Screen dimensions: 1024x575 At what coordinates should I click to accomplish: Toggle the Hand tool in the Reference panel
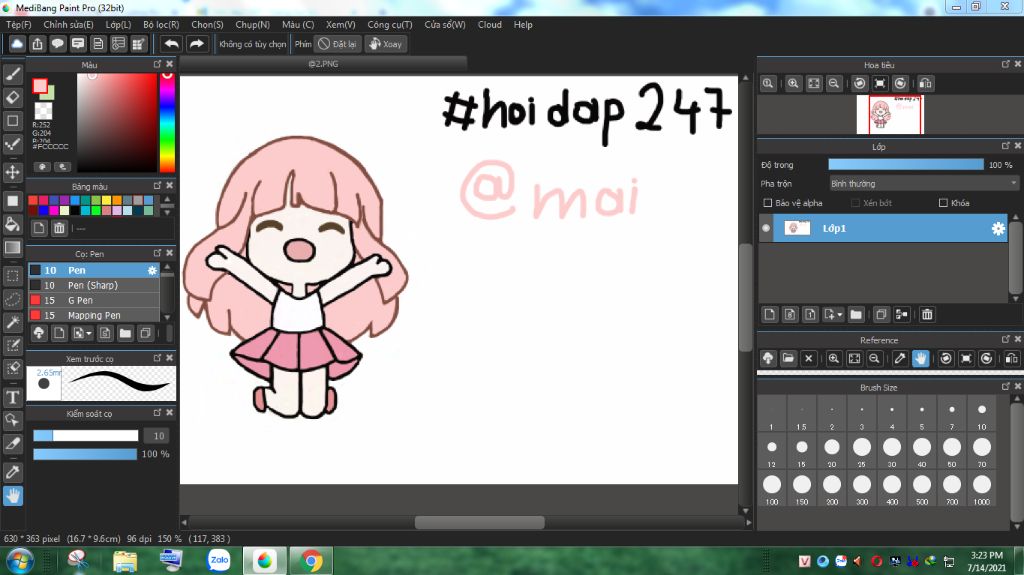click(920, 358)
